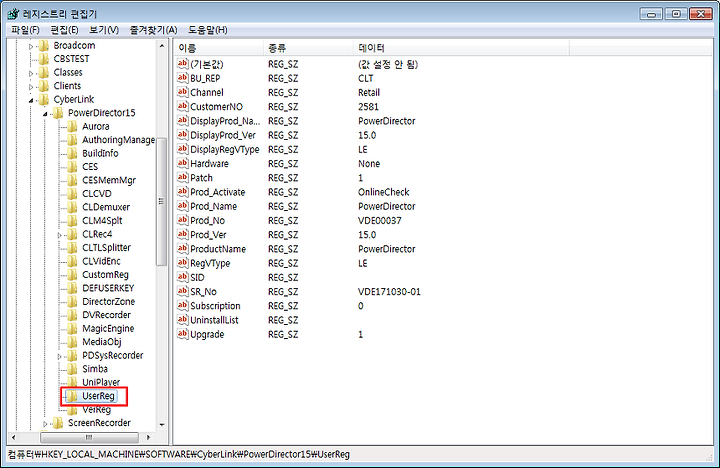Screen dimensions: 720x468
Task: Click the tree scroll up arrow
Action: (162, 46)
